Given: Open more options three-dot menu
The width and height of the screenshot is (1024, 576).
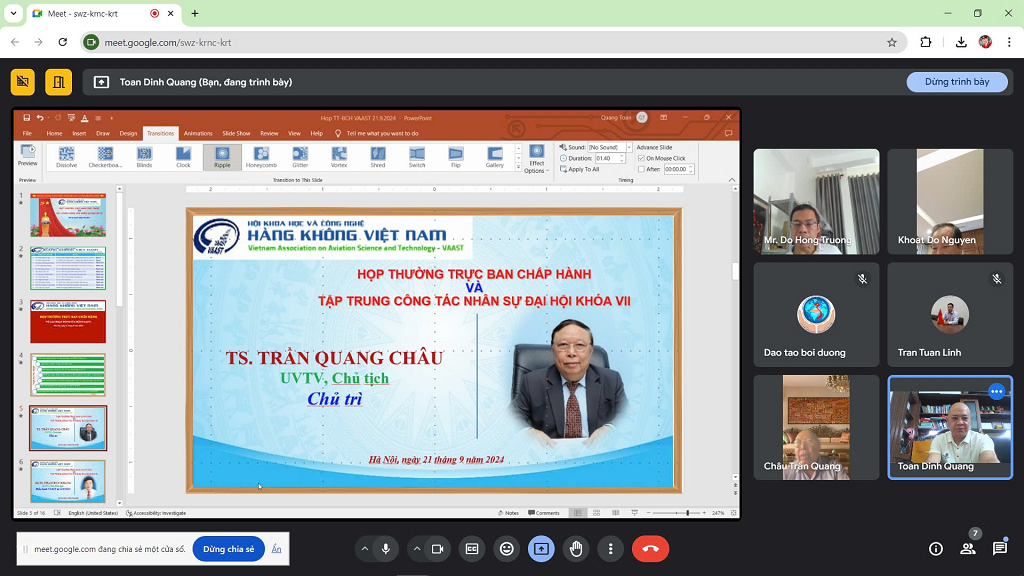Looking at the screenshot, I should (x=610, y=549).
